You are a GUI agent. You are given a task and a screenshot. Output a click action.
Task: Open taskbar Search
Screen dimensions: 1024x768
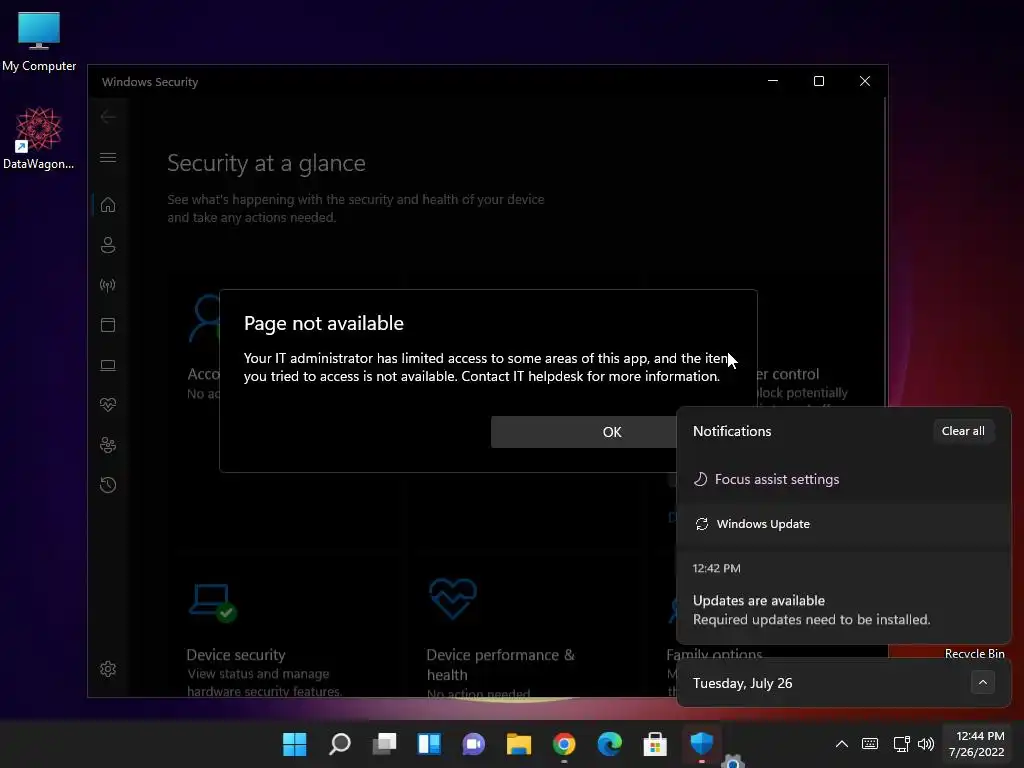point(340,743)
